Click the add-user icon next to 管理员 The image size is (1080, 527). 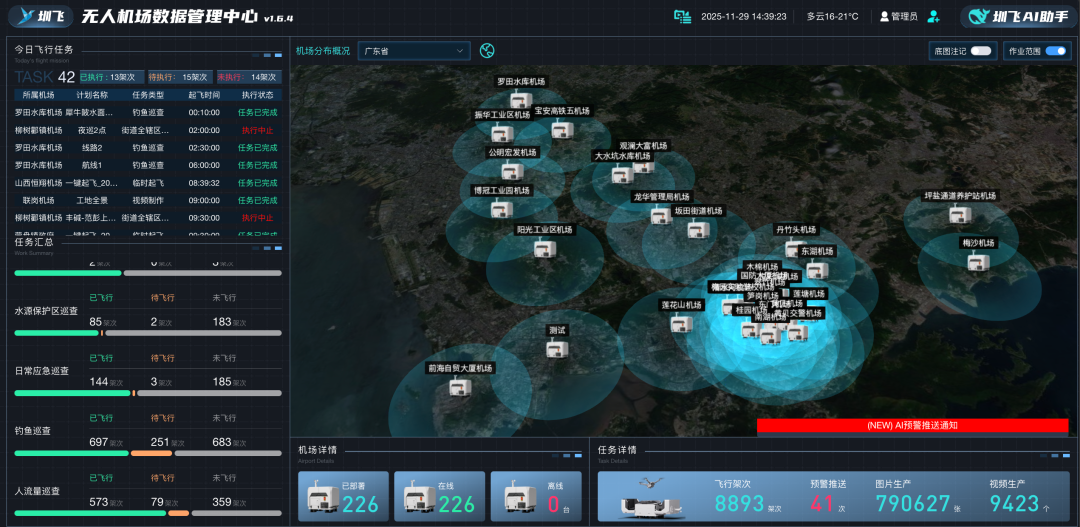coord(933,17)
